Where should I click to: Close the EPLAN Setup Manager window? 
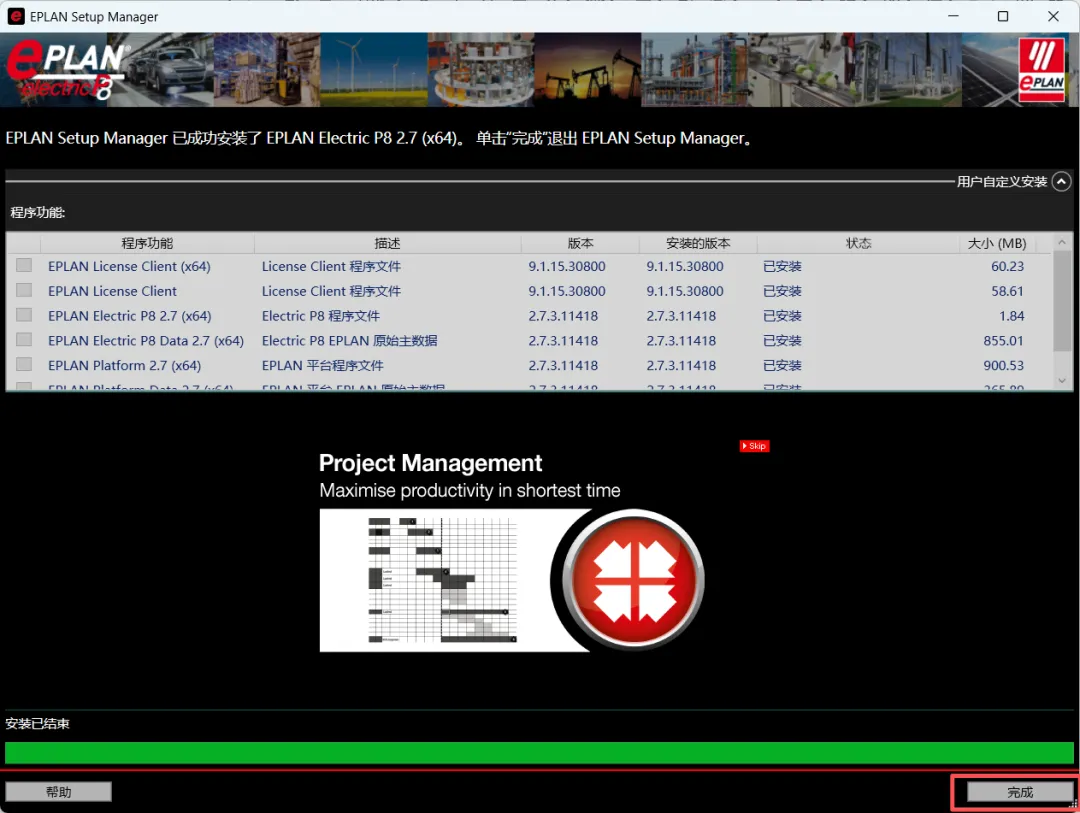pyautogui.click(x=1053, y=16)
